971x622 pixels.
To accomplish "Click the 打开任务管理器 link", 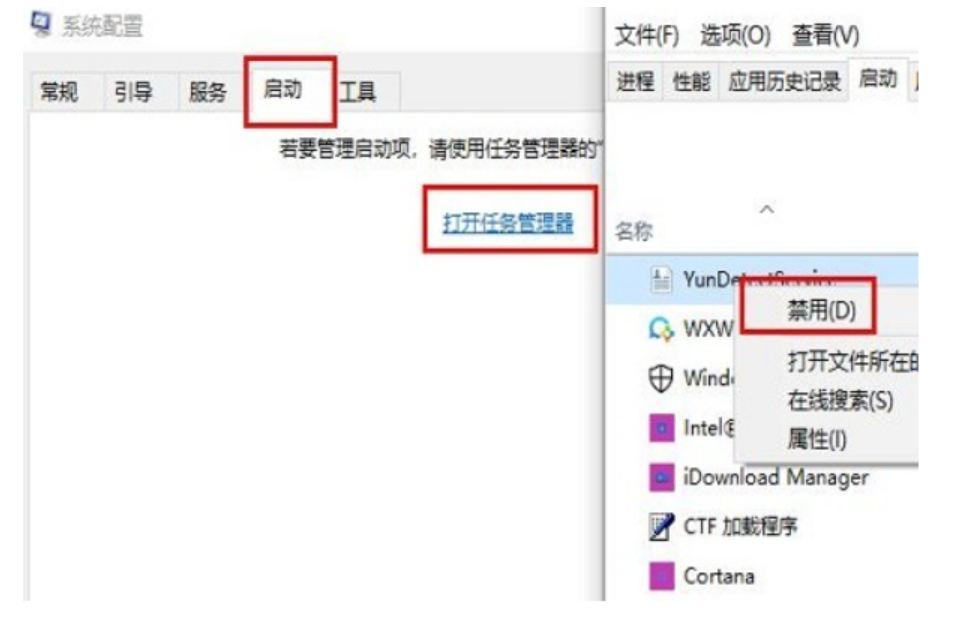I will click(x=508, y=222).
